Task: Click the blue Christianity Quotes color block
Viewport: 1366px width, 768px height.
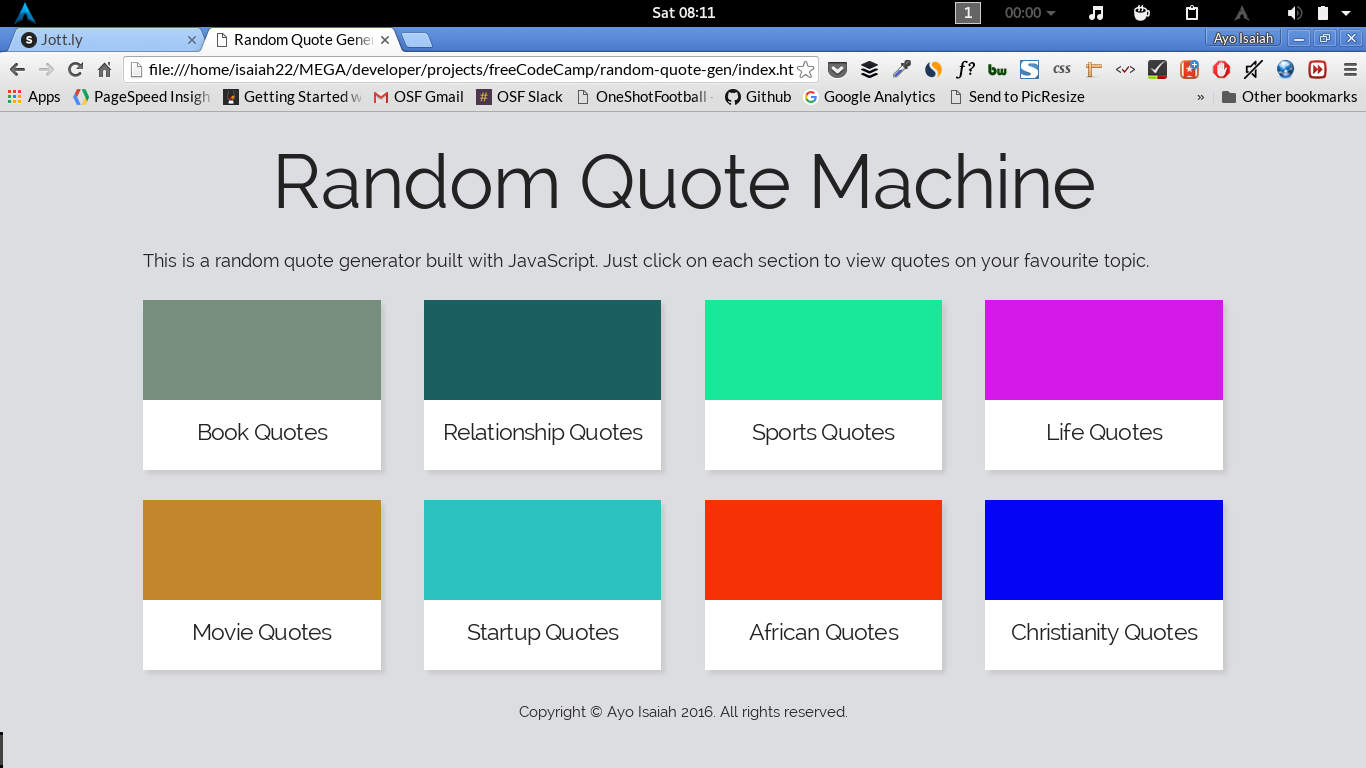Action: [x=1104, y=550]
